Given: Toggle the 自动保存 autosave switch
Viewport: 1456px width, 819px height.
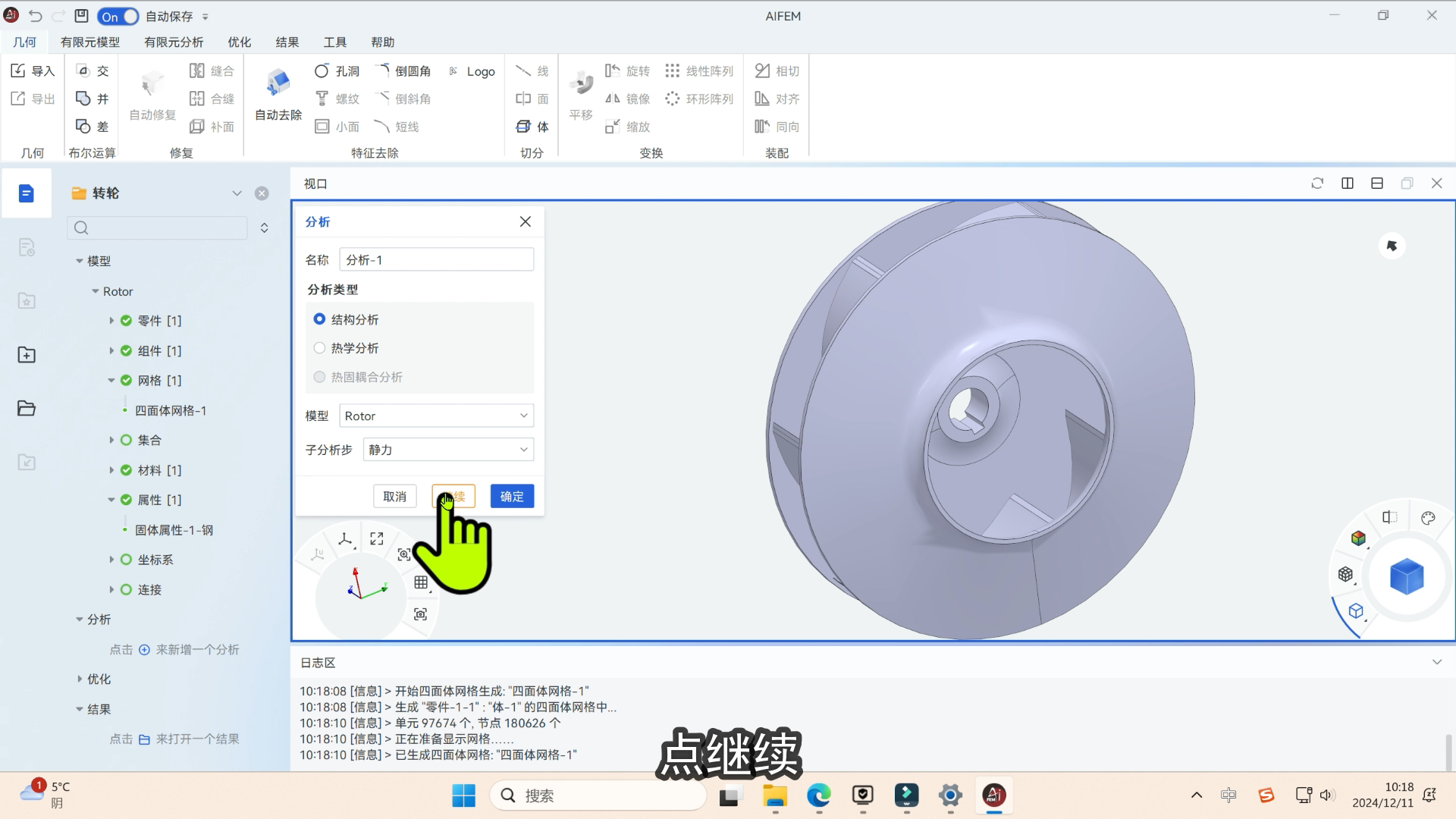Looking at the screenshot, I should 118,16.
